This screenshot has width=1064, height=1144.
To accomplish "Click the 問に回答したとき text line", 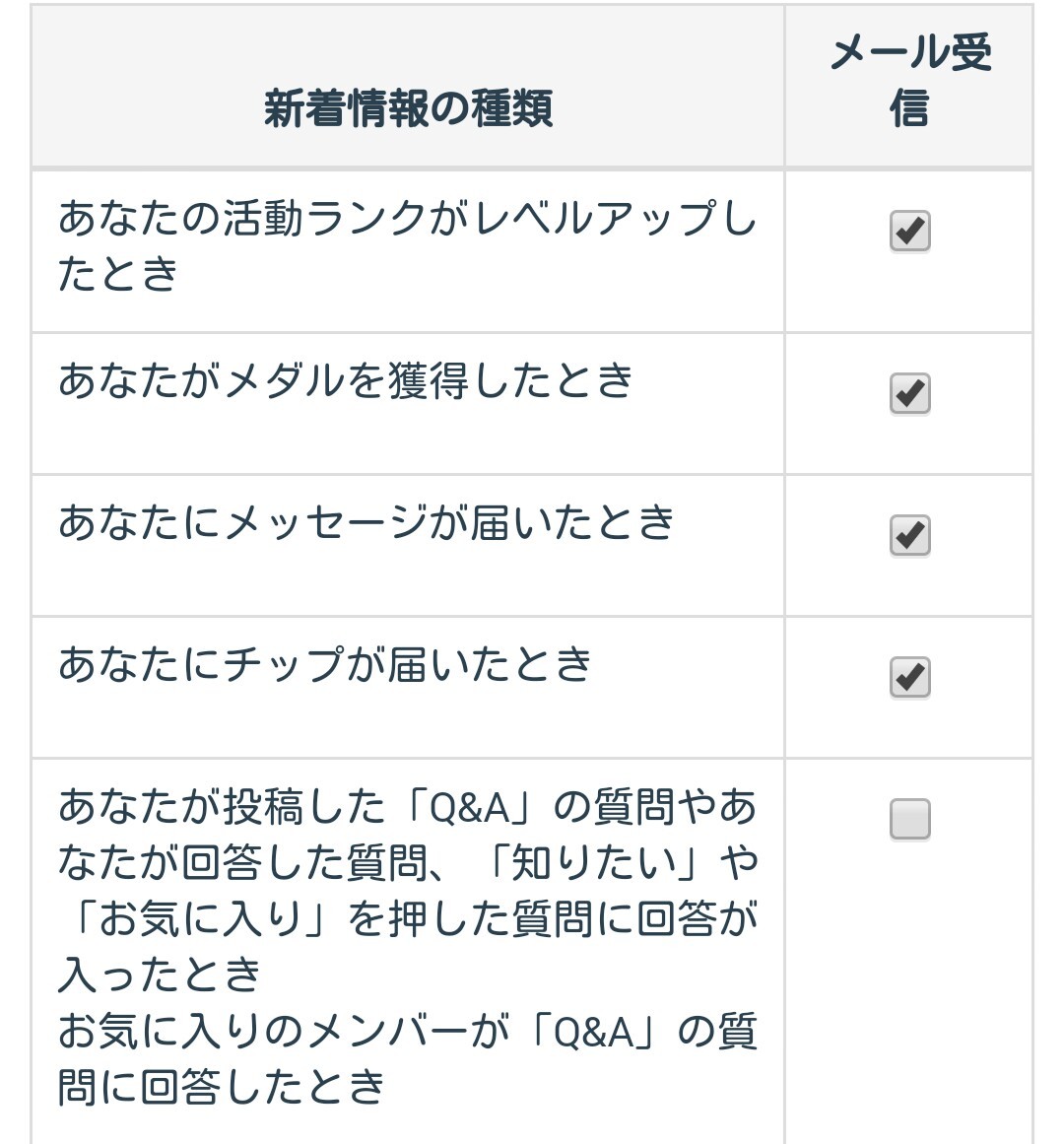I will [222, 1088].
